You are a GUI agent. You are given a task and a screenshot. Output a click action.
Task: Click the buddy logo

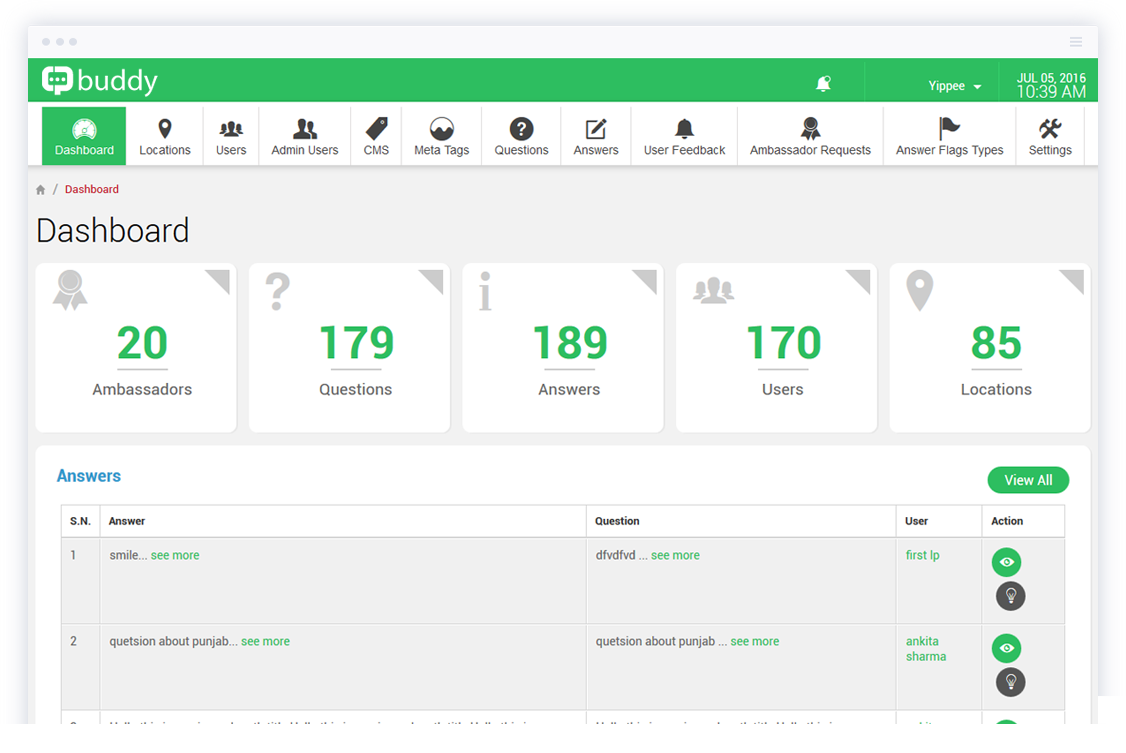[x=100, y=81]
